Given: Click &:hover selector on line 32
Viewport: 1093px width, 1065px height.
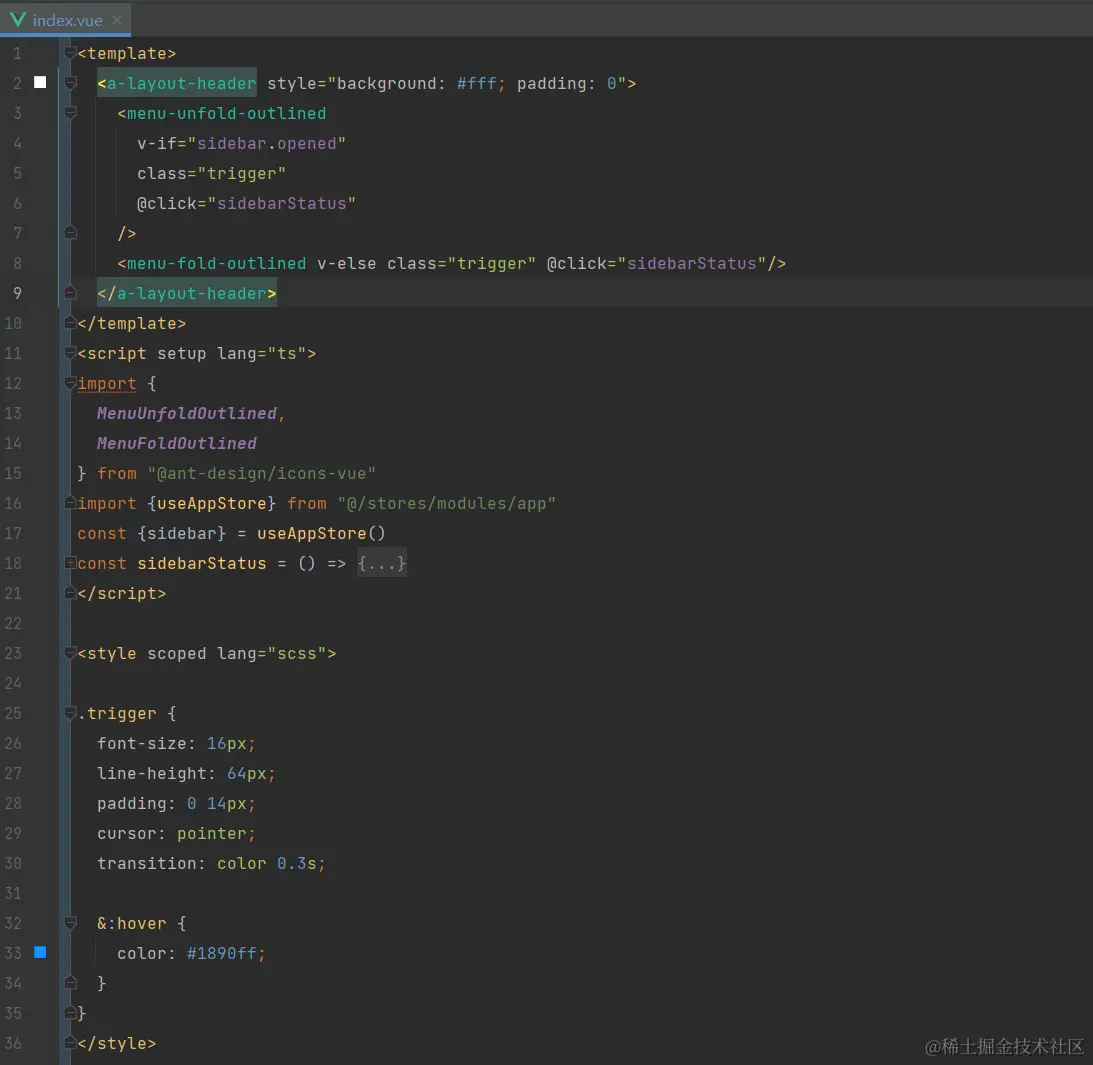Looking at the screenshot, I should [x=132, y=923].
